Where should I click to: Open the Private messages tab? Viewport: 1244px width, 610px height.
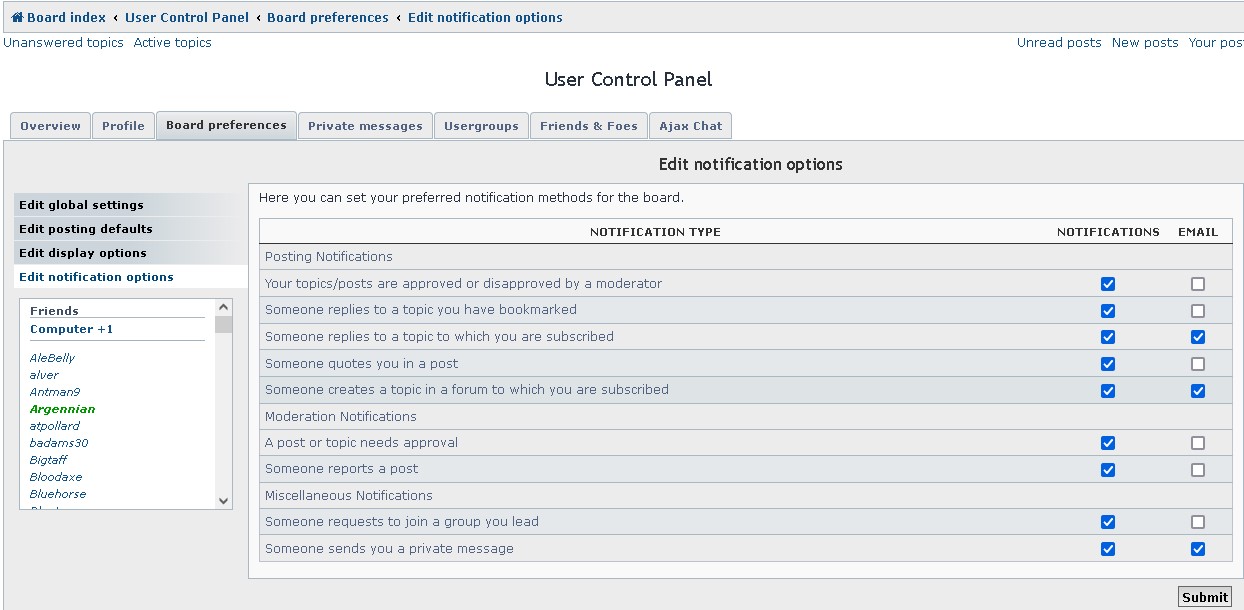tap(365, 126)
